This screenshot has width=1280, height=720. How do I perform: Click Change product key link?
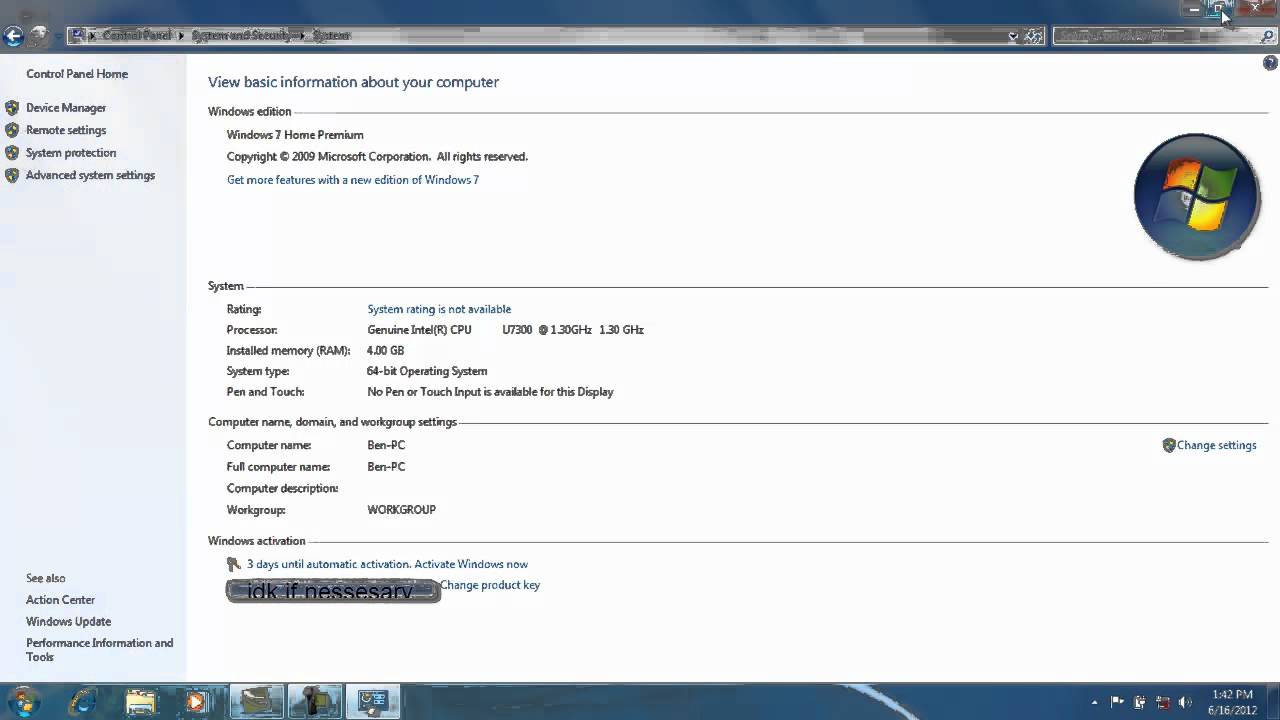[490, 585]
